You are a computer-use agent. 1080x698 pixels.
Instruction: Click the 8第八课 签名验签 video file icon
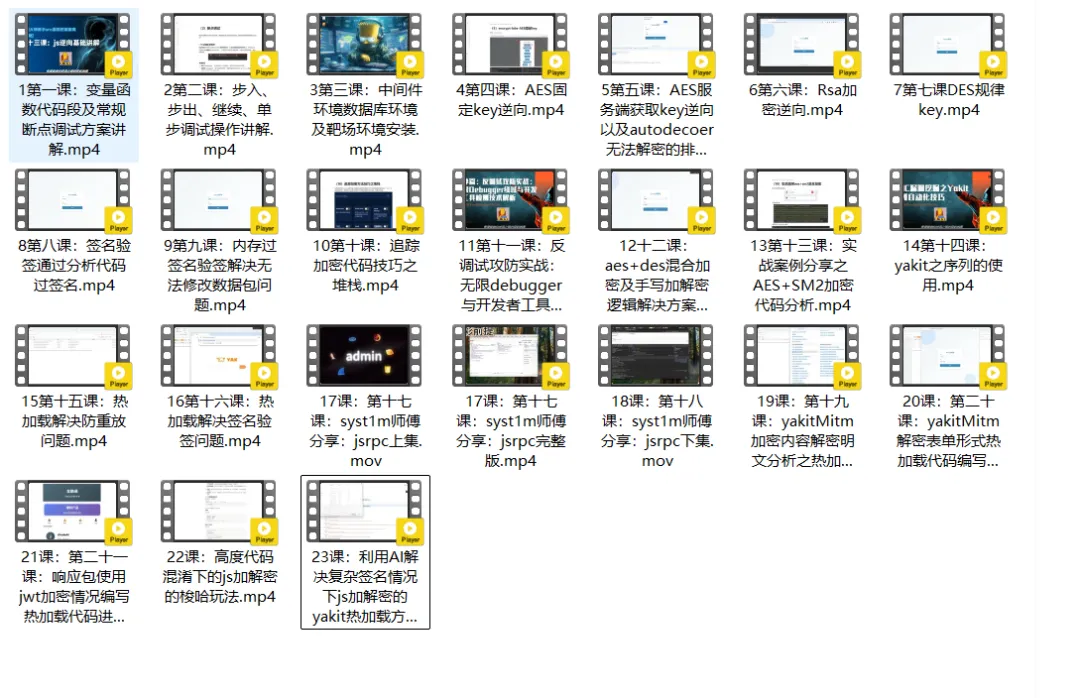pos(73,201)
